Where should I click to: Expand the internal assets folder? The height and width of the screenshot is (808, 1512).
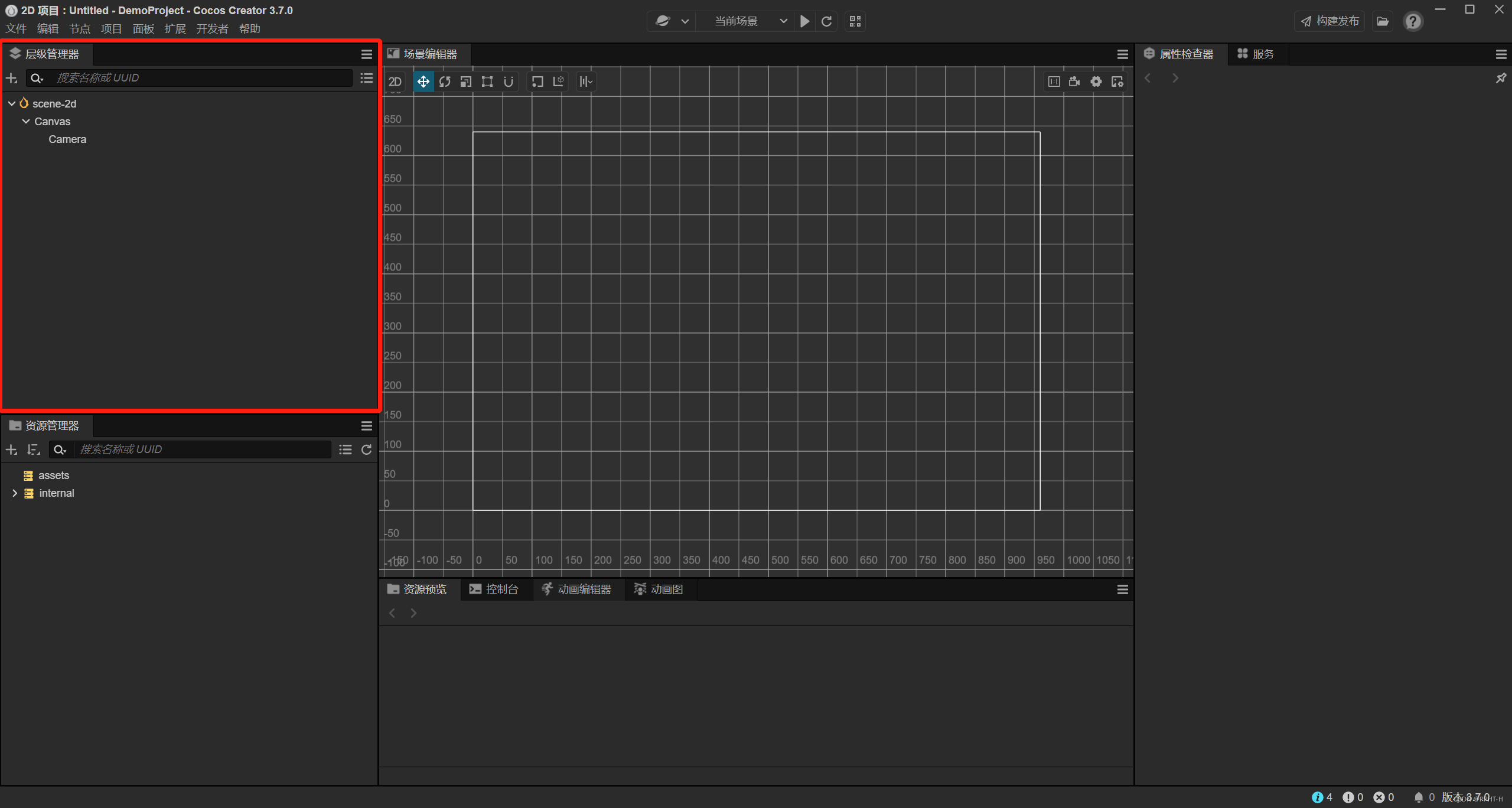click(x=15, y=493)
